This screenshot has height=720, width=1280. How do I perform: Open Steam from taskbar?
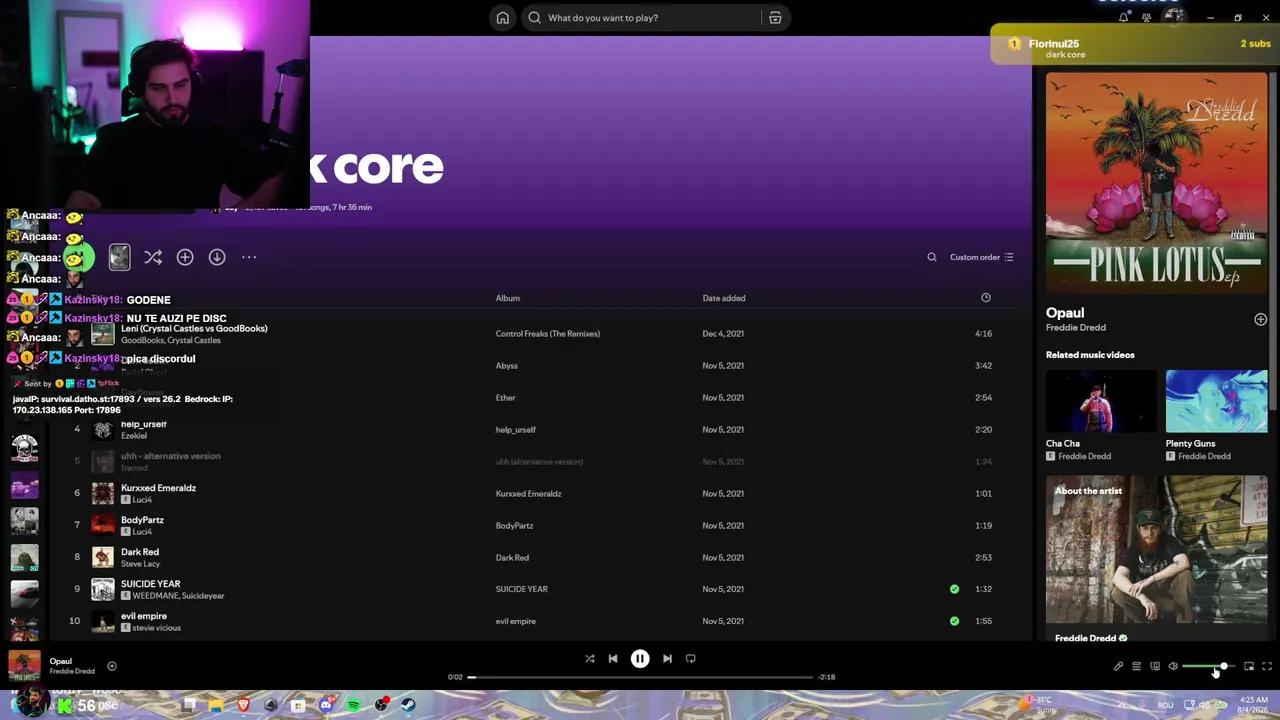pyautogui.click(x=408, y=705)
